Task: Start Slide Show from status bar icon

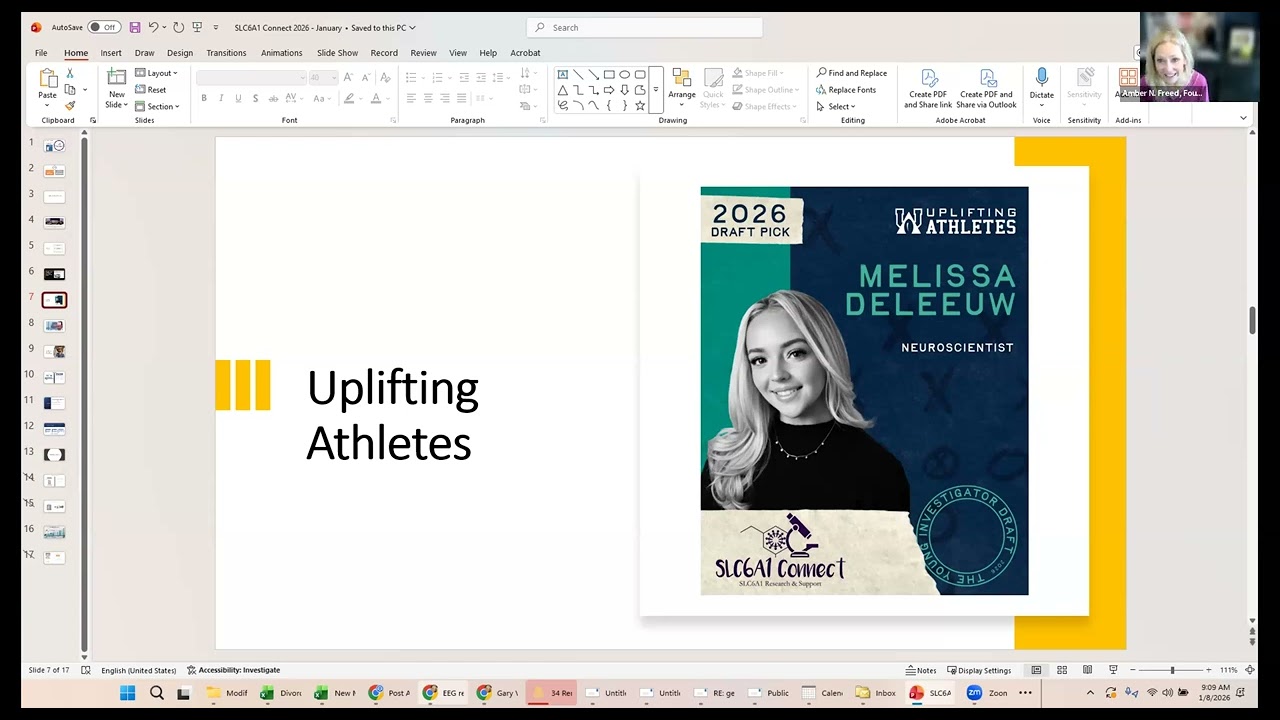Action: [x=1113, y=670]
